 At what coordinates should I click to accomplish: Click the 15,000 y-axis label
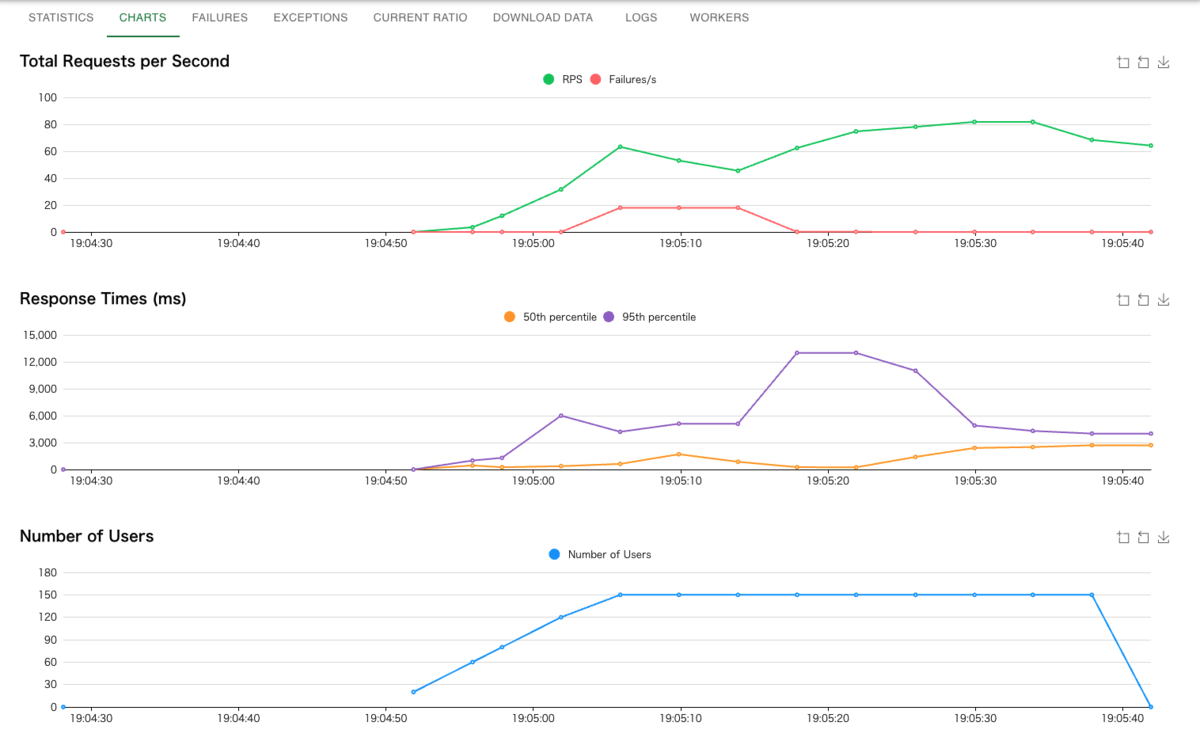pyautogui.click(x=39, y=335)
